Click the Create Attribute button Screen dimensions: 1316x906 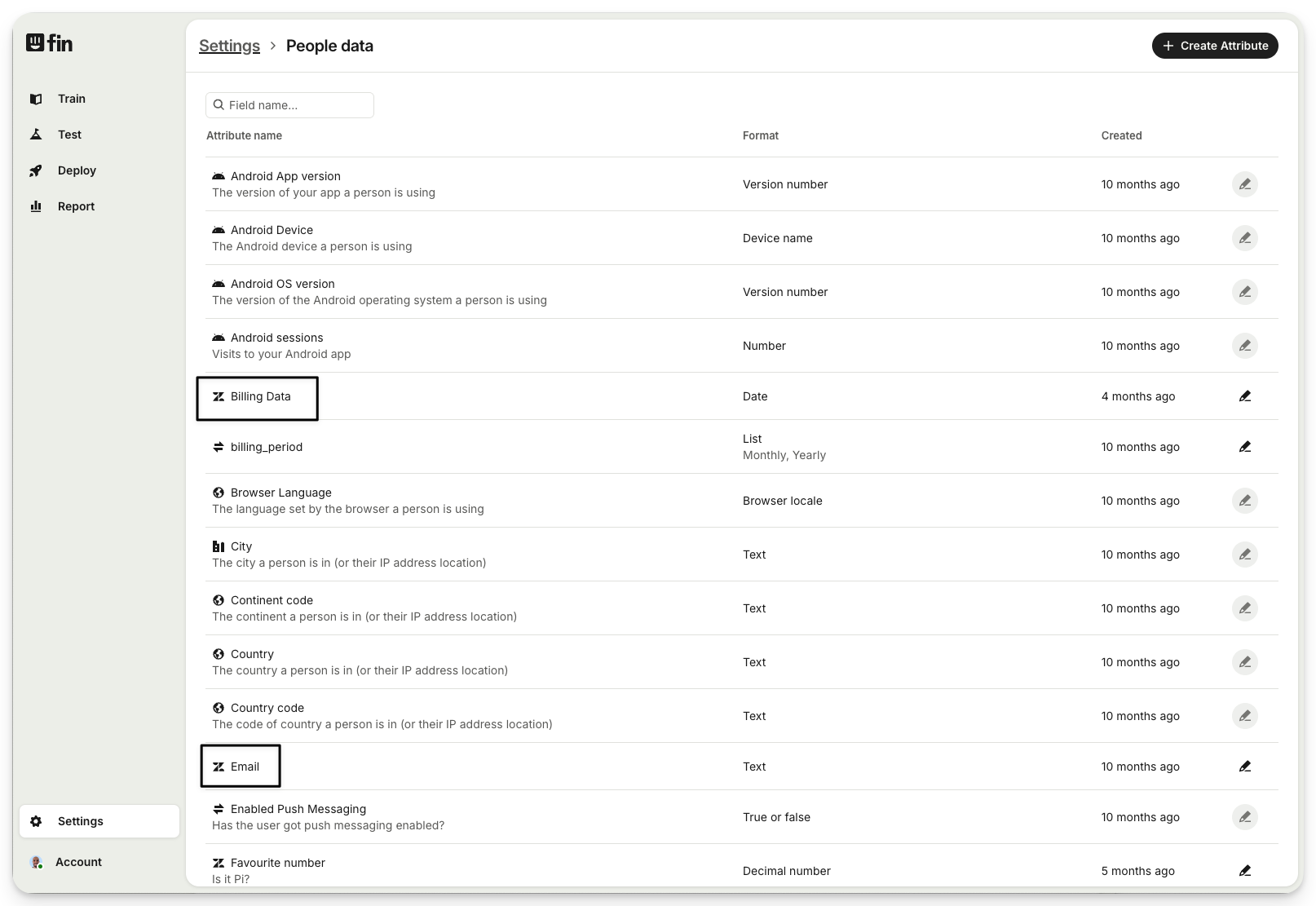click(1215, 46)
